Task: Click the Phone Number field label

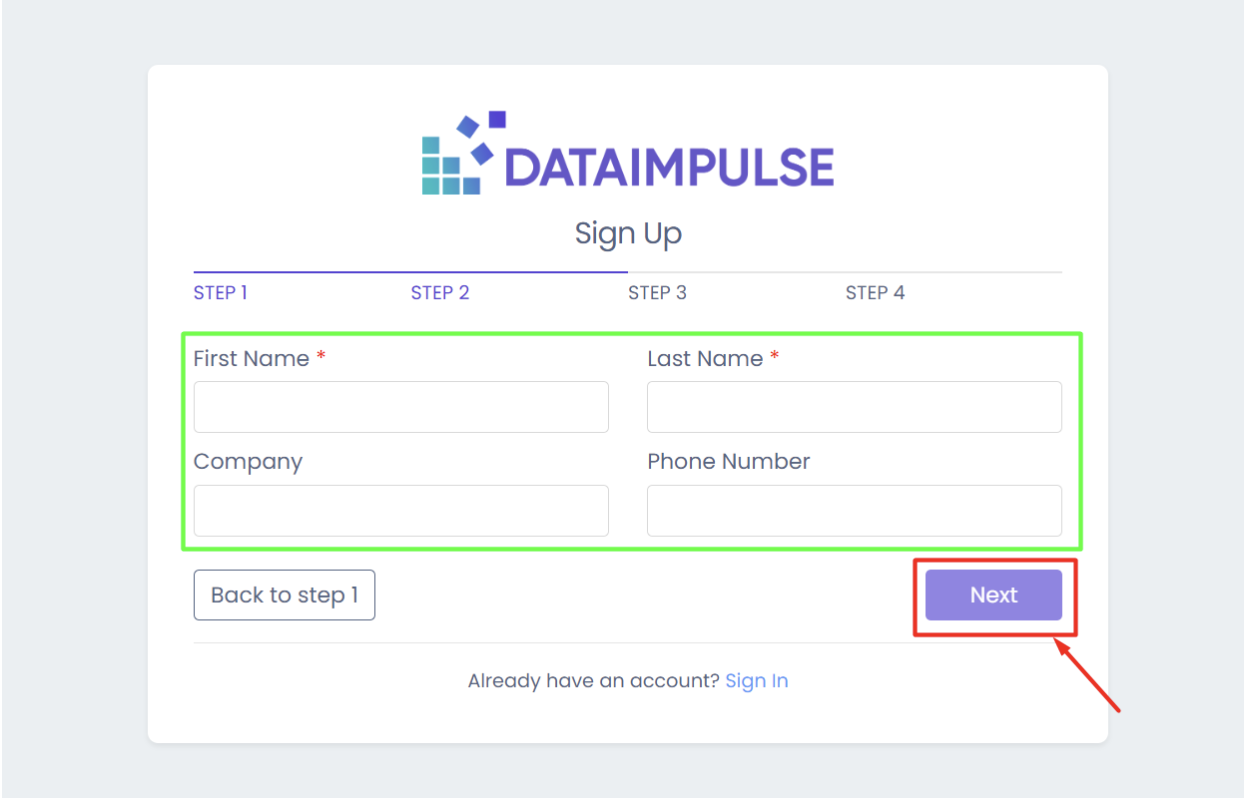Action: pyautogui.click(x=728, y=462)
